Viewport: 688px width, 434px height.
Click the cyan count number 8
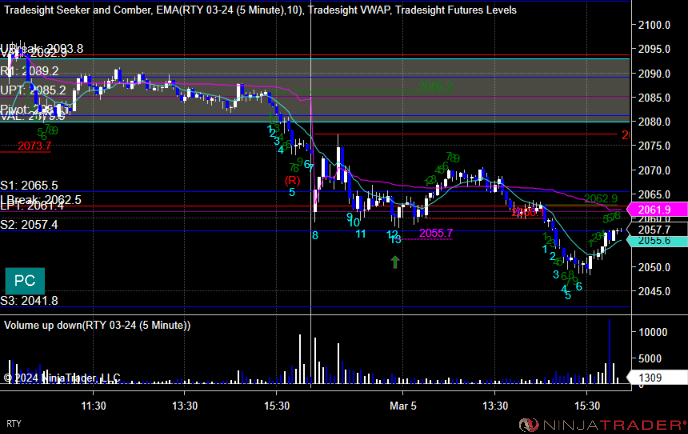(315, 235)
